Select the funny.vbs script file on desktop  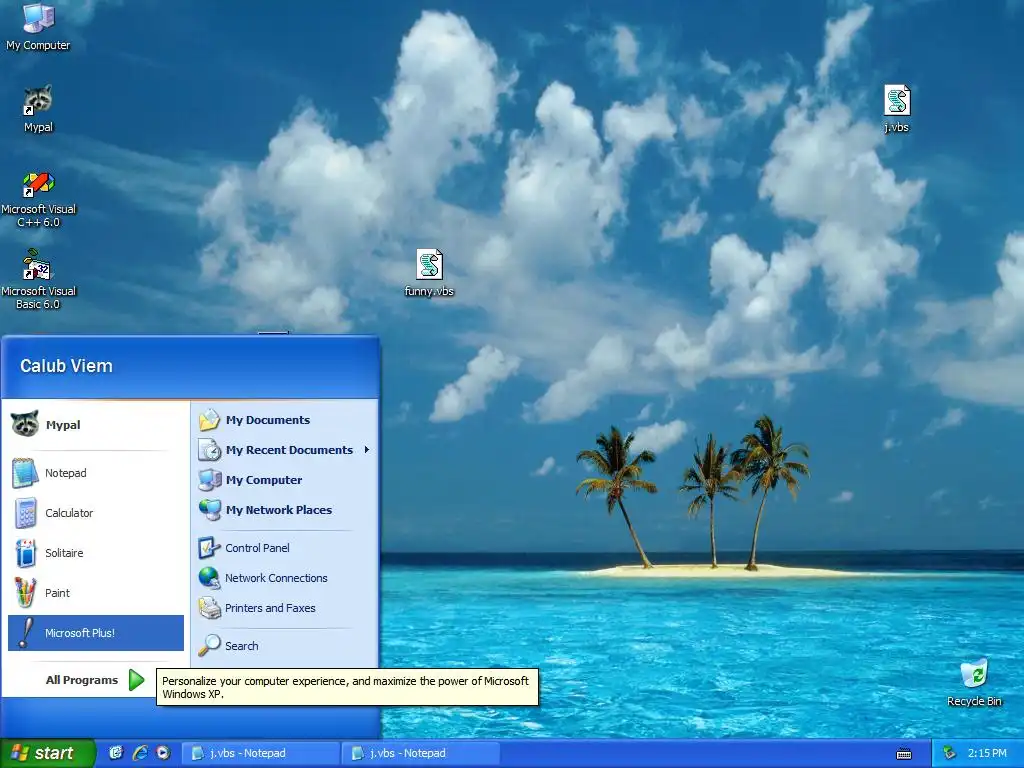[x=429, y=273]
